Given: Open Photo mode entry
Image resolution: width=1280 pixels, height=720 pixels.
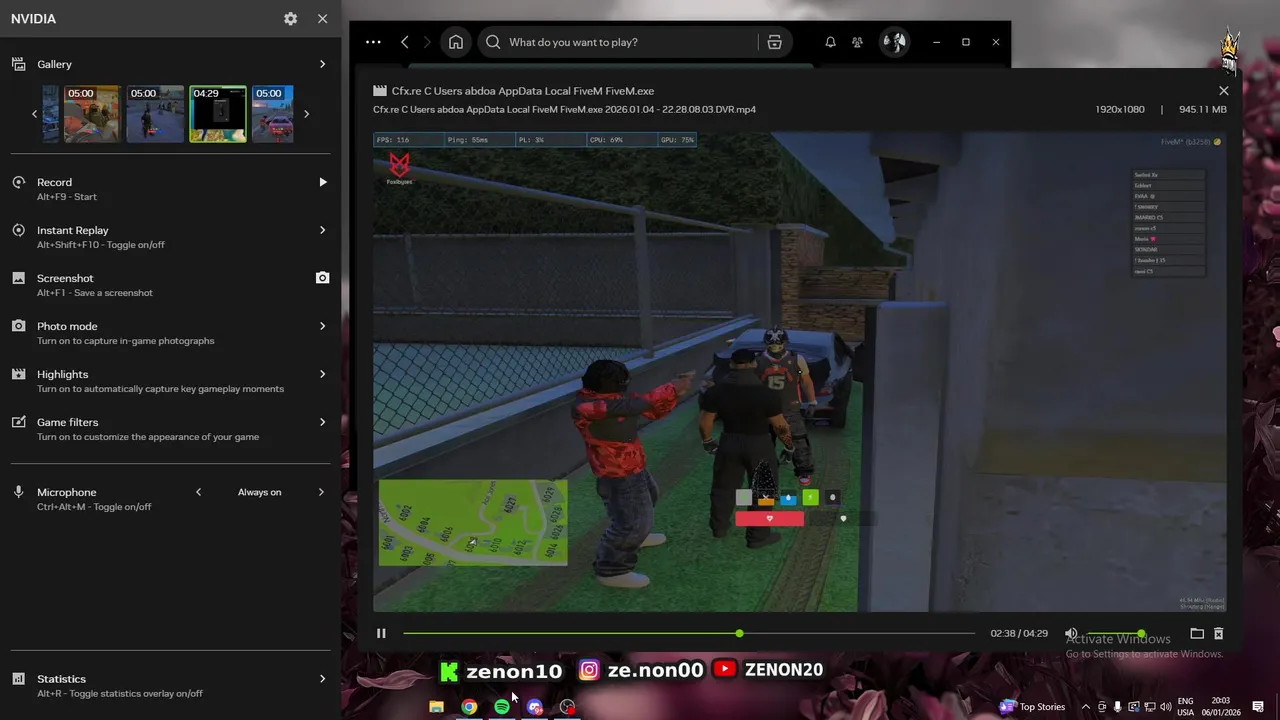Looking at the screenshot, I should 170,332.
